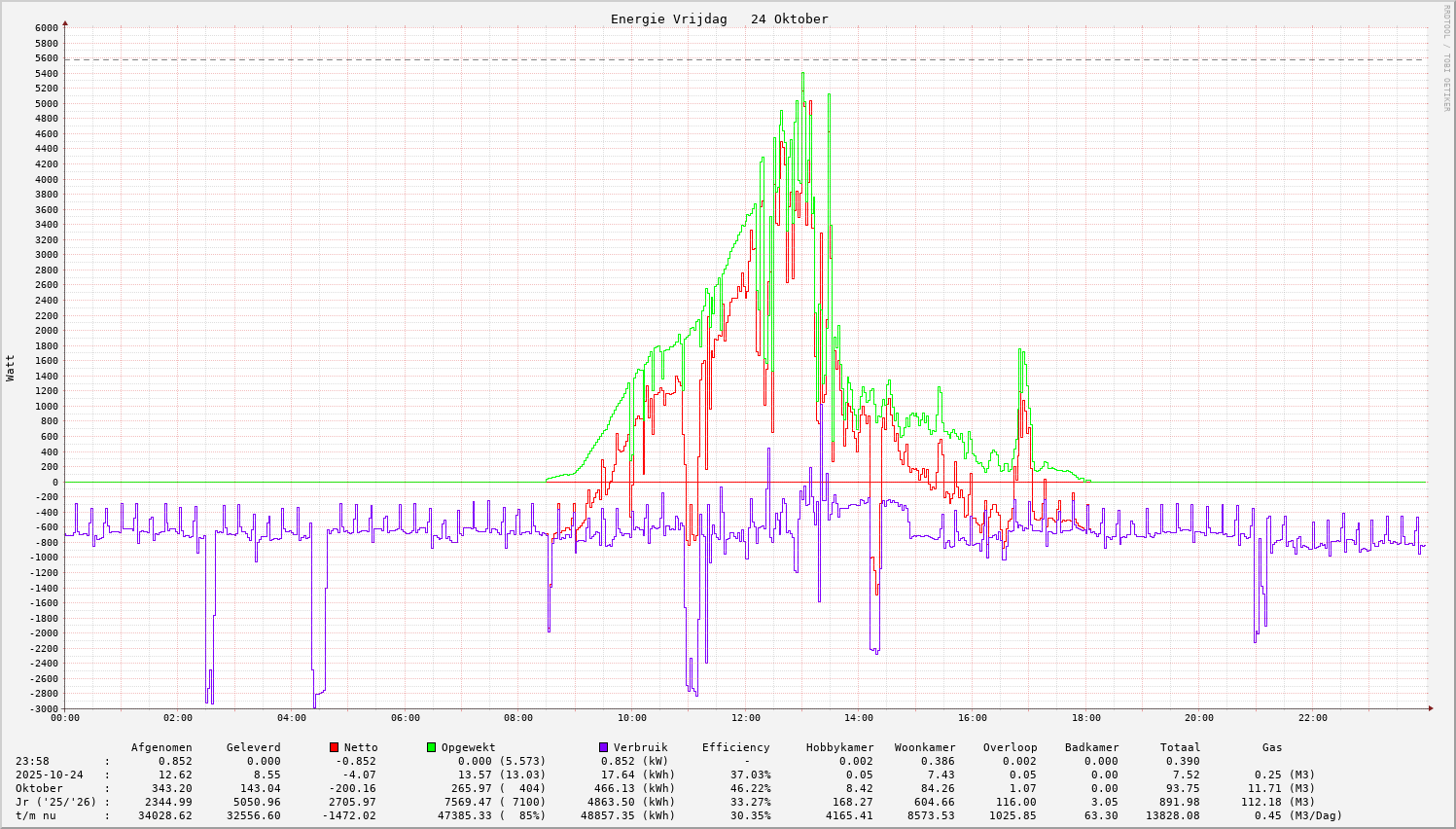Click the Hobbykamer column header
The image size is (1456, 829).
(x=839, y=747)
